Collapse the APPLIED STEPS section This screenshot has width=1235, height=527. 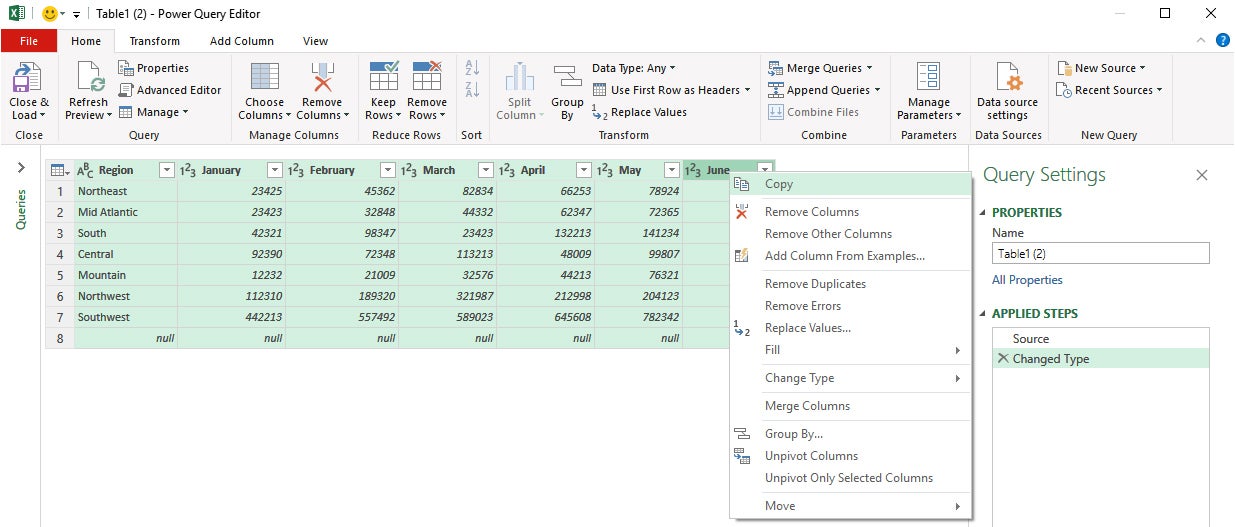tap(983, 313)
